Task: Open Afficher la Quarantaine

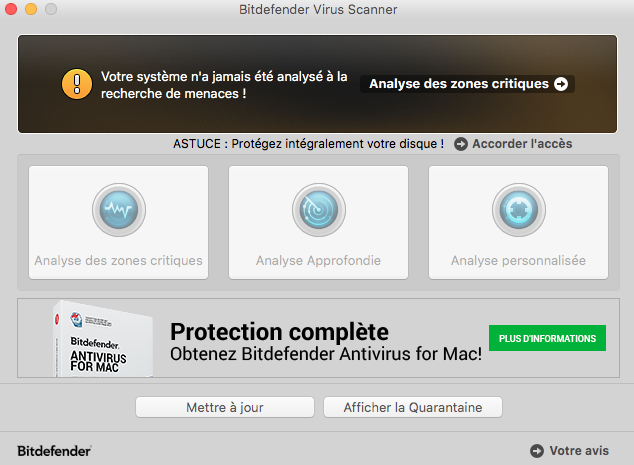Action: tap(413, 407)
